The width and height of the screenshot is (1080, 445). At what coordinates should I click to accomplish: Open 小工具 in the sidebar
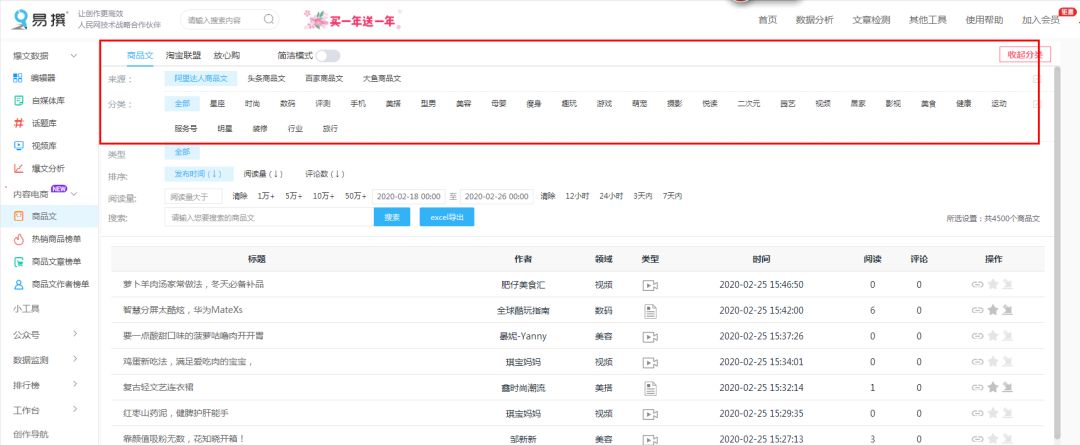point(27,309)
